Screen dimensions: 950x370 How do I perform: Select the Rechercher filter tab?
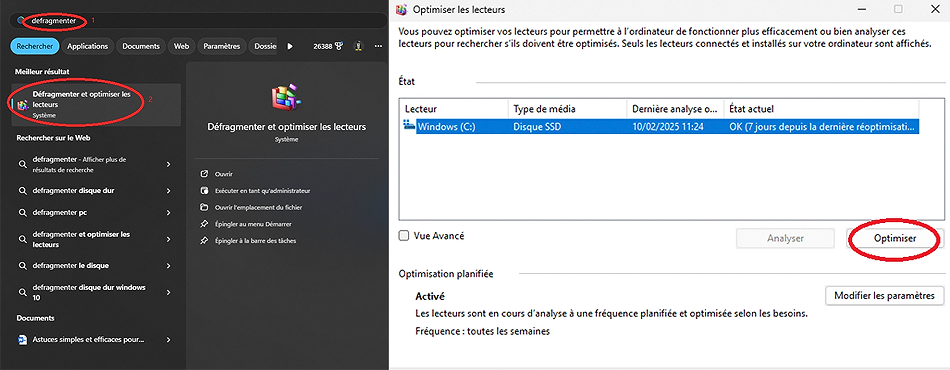35,46
